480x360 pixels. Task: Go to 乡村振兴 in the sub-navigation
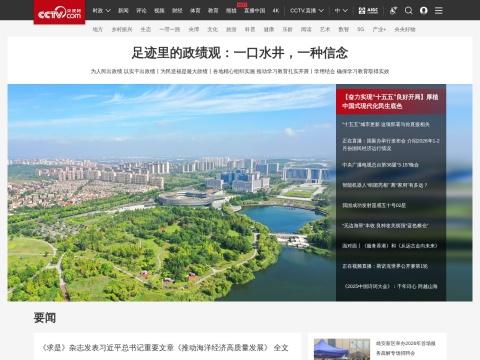tap(122, 29)
